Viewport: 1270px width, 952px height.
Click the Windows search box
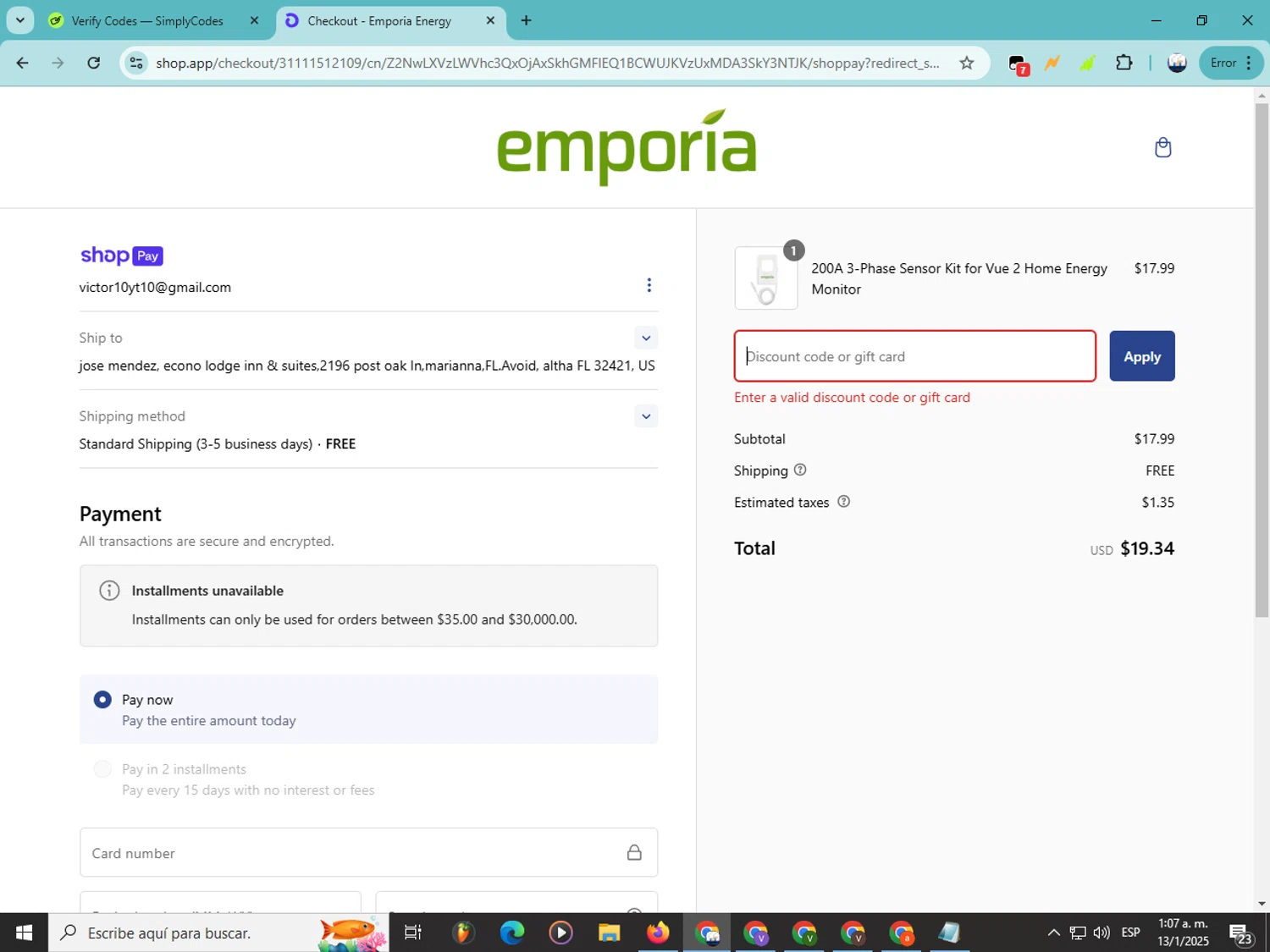pyautogui.click(x=218, y=933)
